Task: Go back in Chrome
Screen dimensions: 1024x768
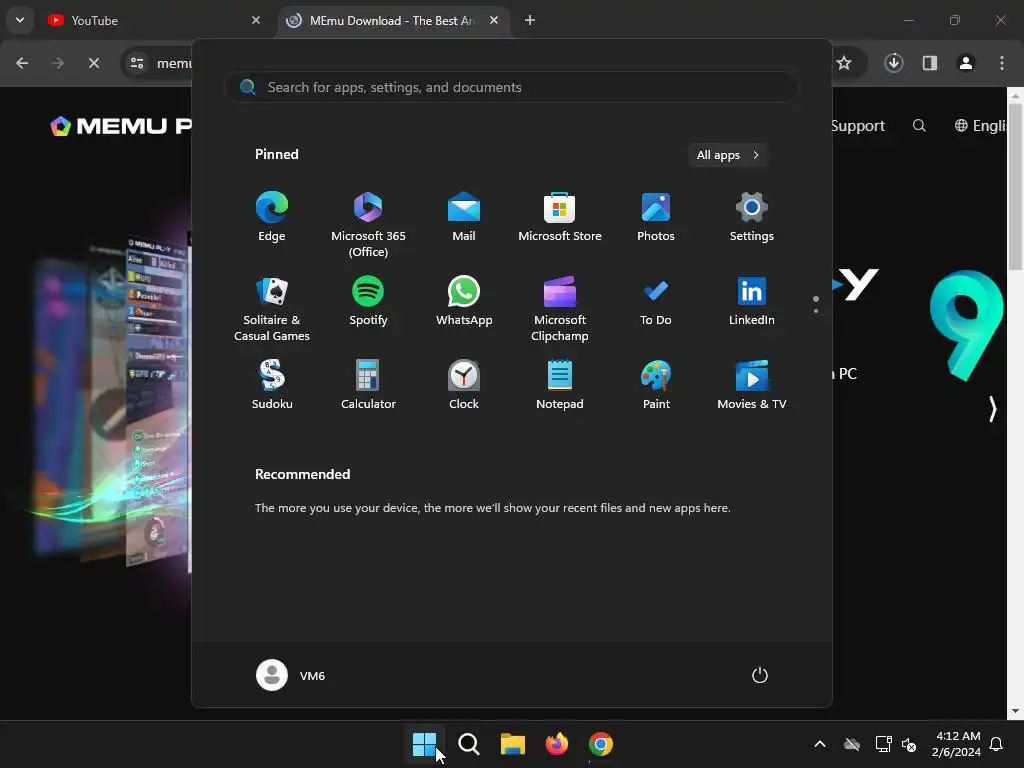Action: pos(22,63)
